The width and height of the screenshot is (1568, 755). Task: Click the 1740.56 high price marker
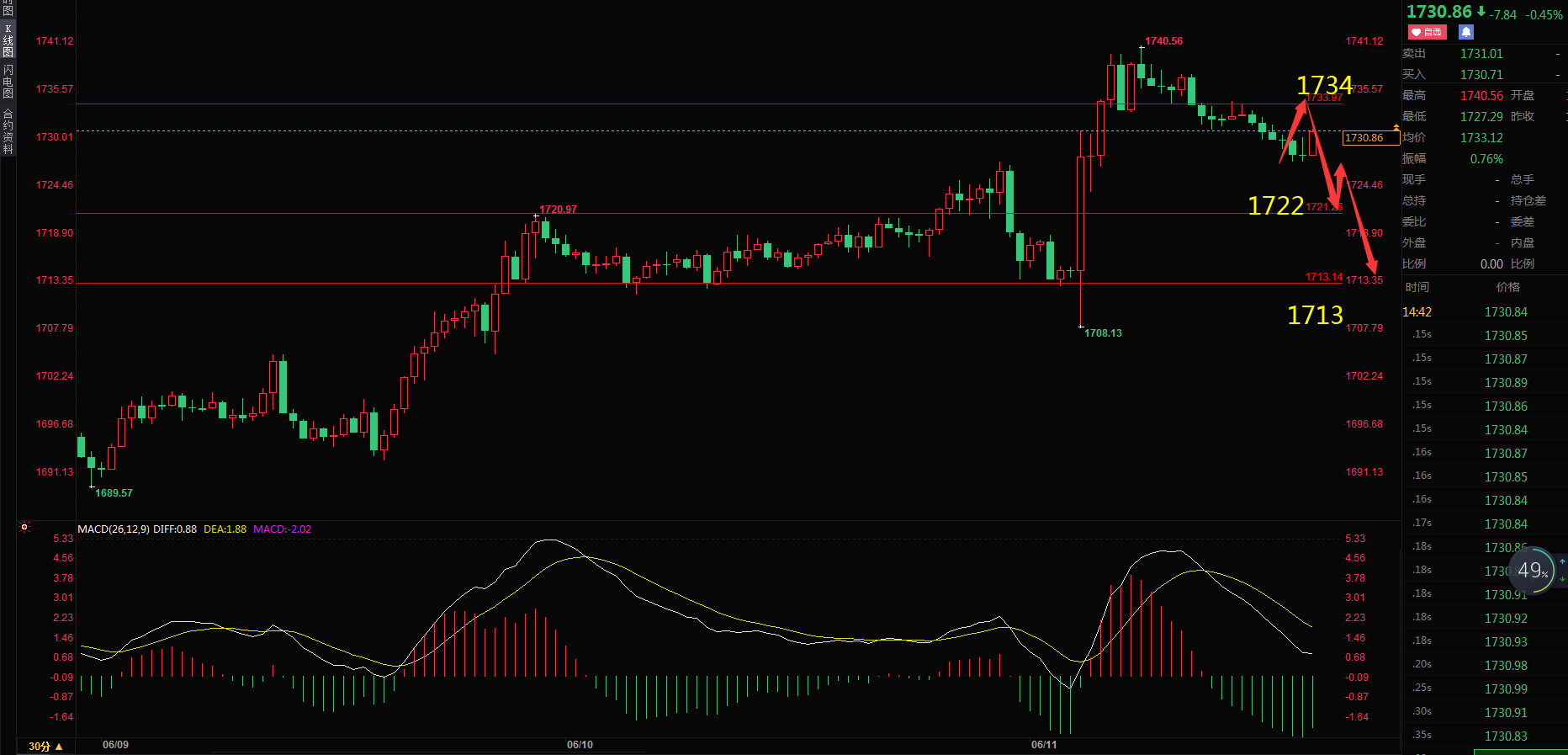click(x=1163, y=41)
